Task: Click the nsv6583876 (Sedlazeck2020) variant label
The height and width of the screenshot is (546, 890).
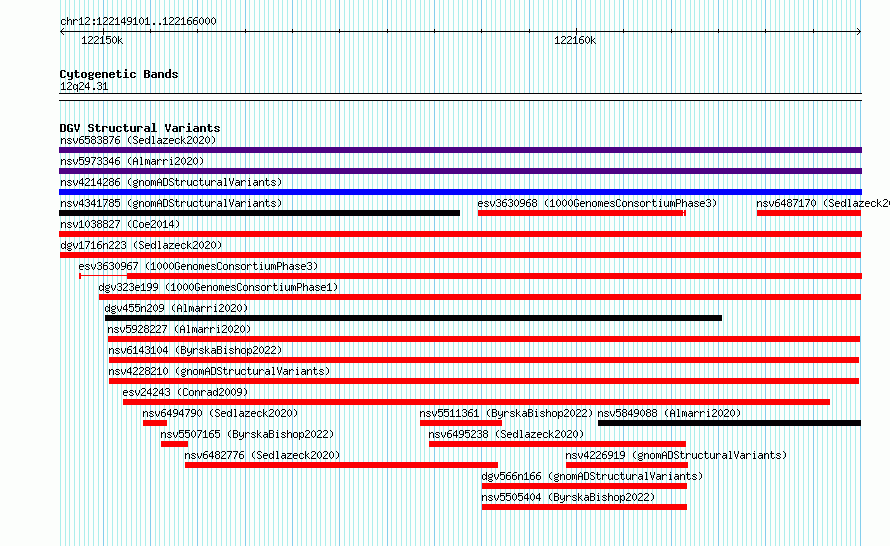Action: click(x=138, y=140)
